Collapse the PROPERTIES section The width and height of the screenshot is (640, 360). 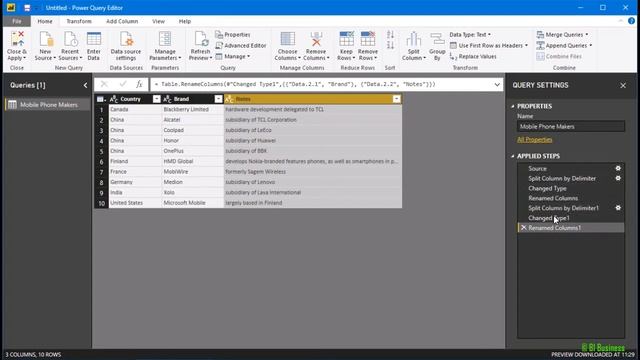[x=513, y=106]
